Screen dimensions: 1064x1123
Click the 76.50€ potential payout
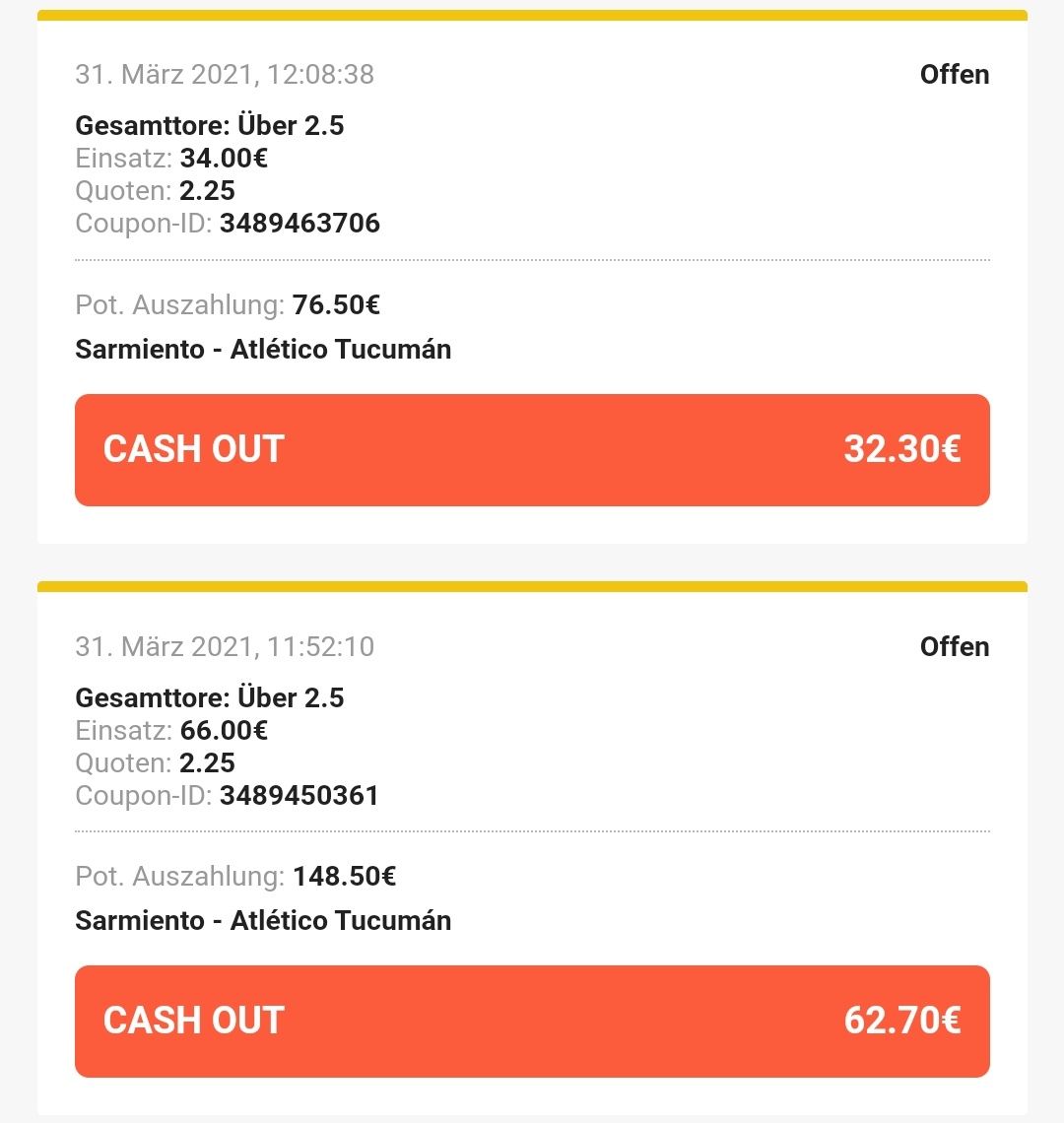[336, 305]
